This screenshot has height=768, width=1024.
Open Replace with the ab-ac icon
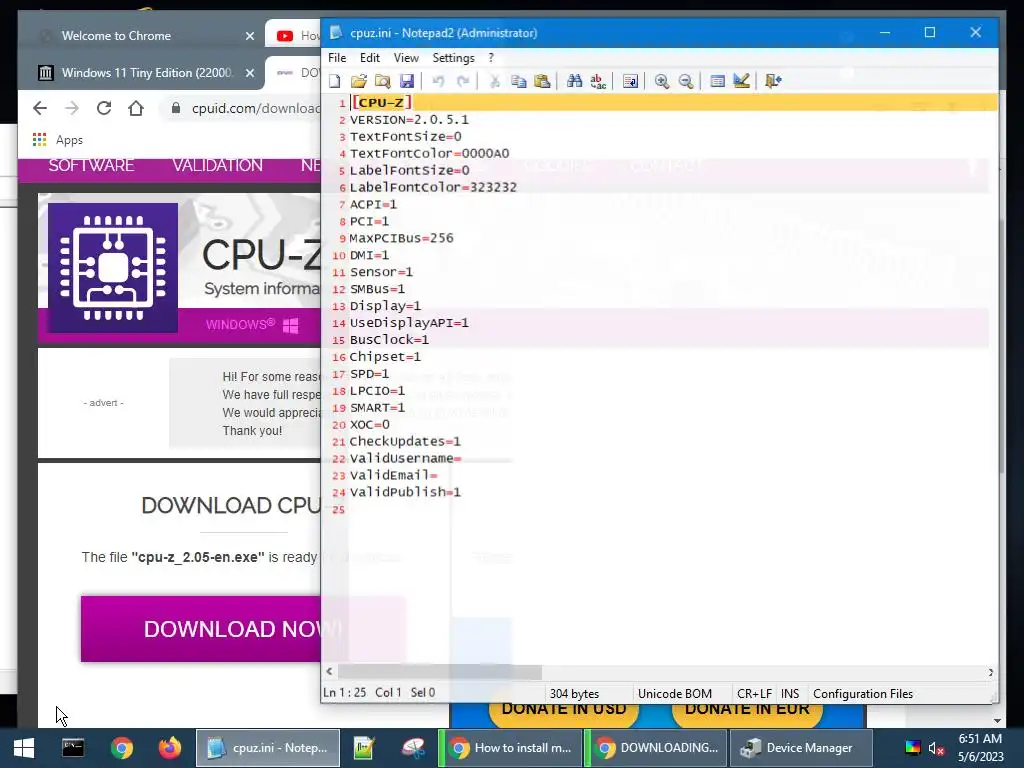point(598,81)
